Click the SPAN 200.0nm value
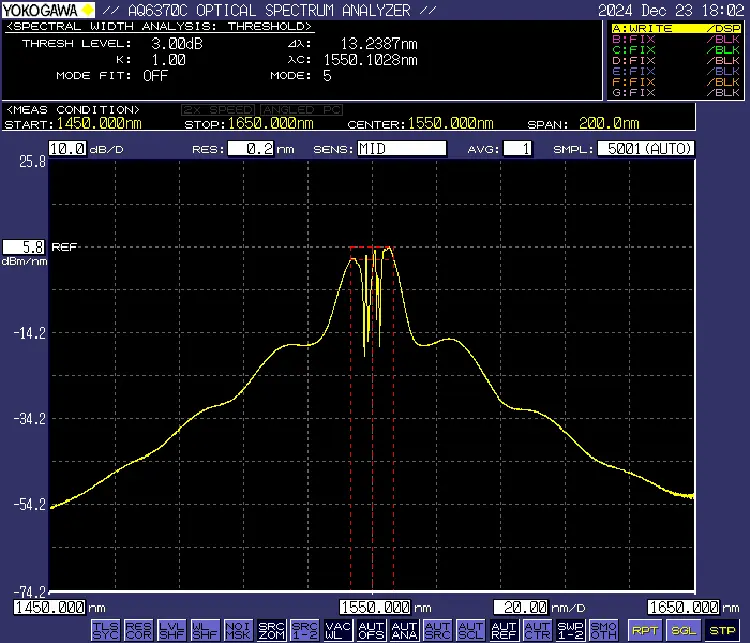Viewport: 750px width, 643px height. (609, 123)
